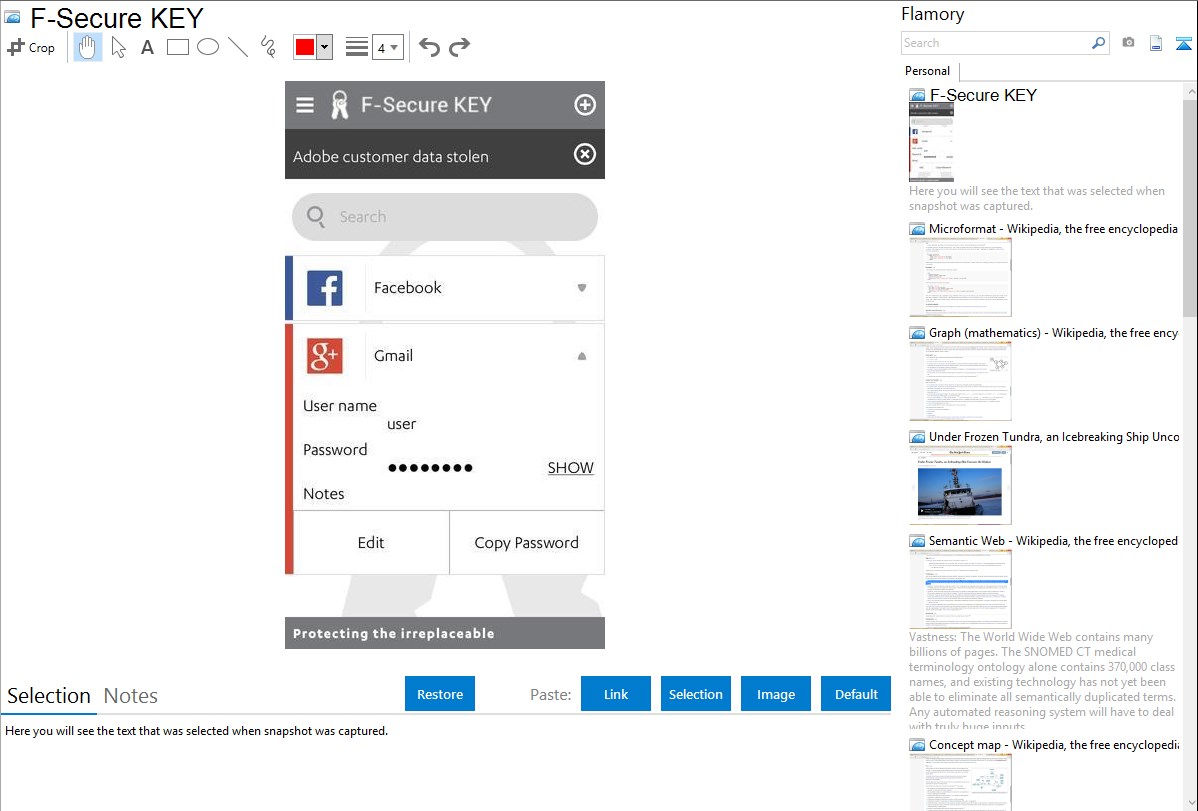
Task: Dismiss the Adobe customer data stolen alert
Action: click(584, 154)
